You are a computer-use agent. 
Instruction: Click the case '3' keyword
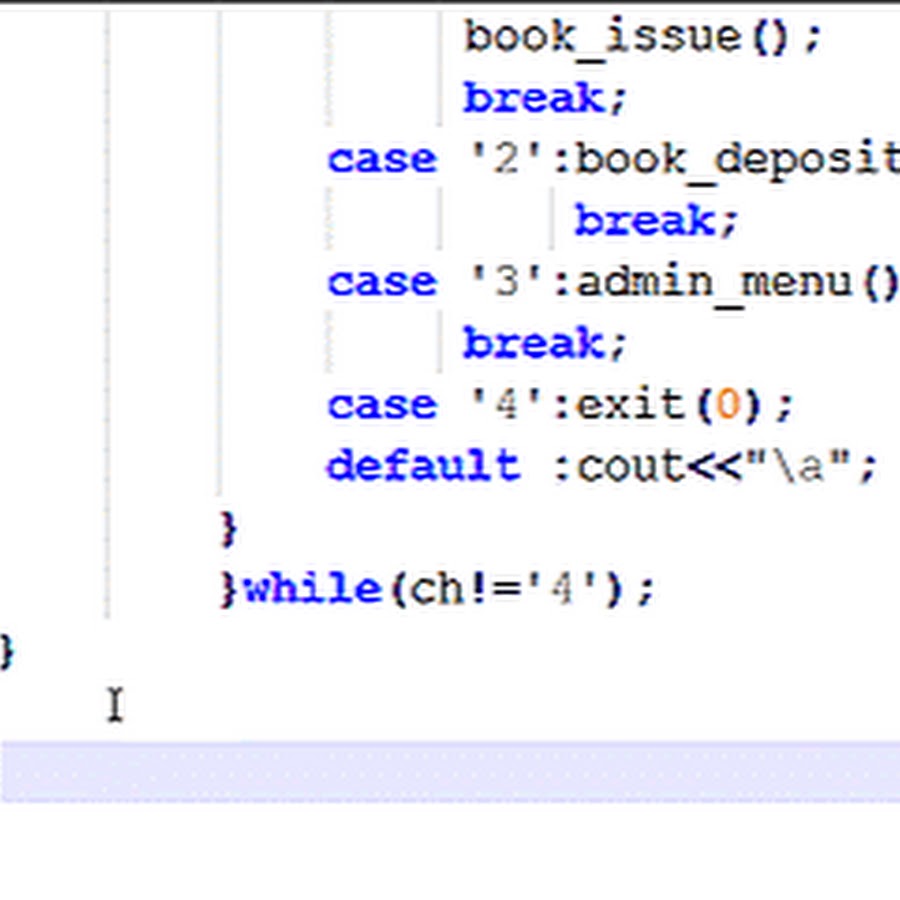[382, 282]
